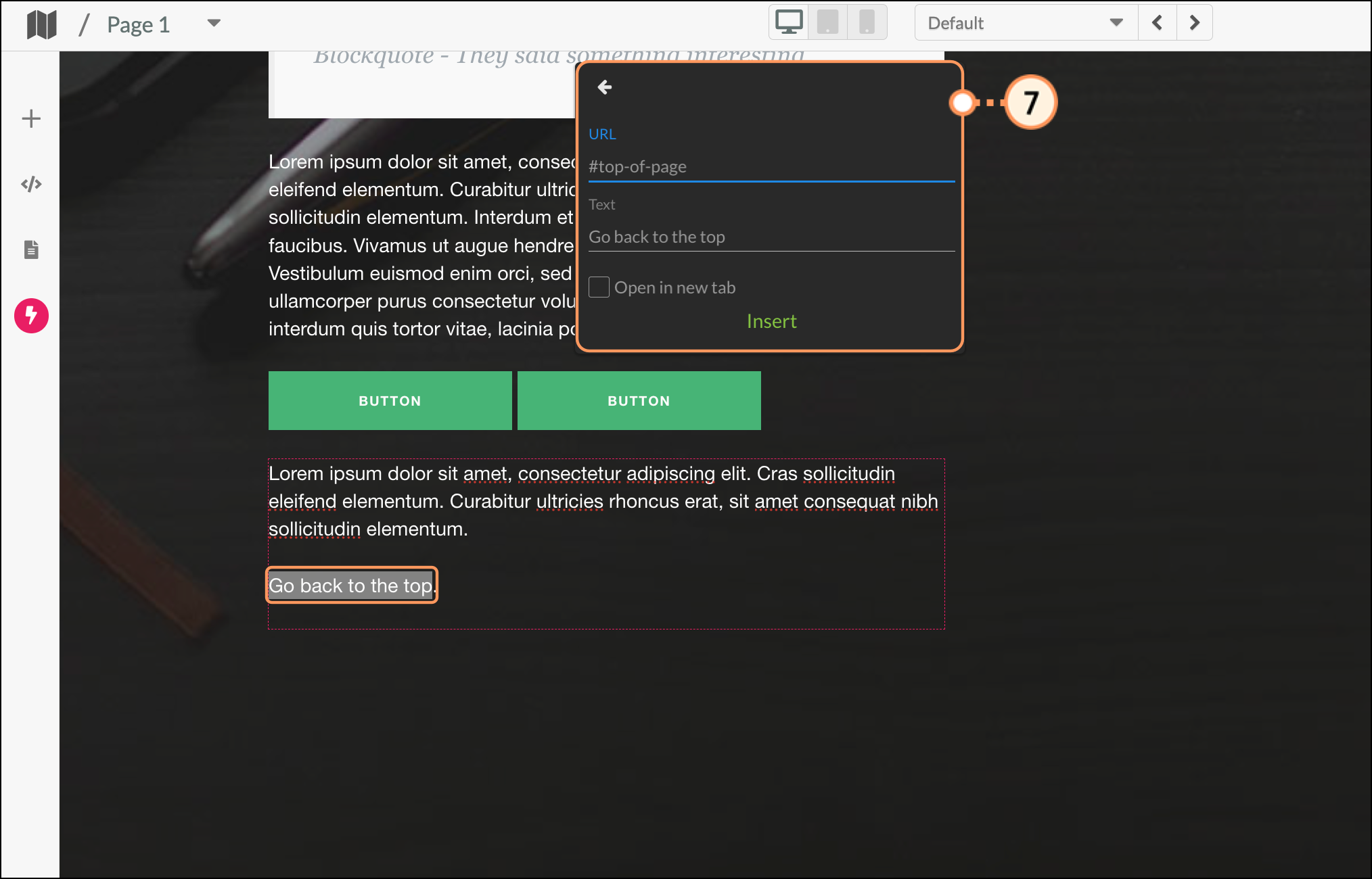1372x879 pixels.
Task: Click the highlighted Go back to the top text
Action: pos(352,586)
